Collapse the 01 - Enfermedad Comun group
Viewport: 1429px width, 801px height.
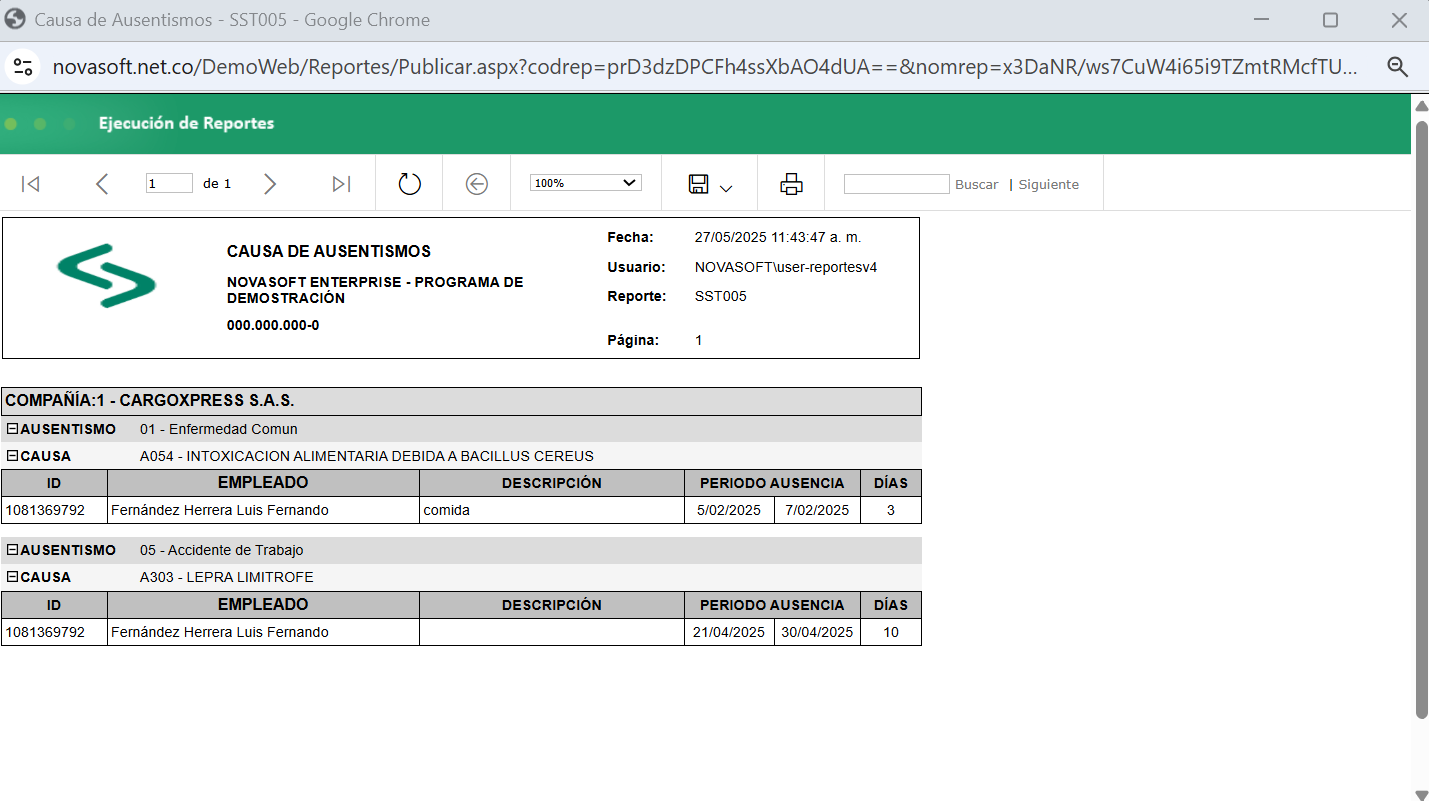(11, 429)
